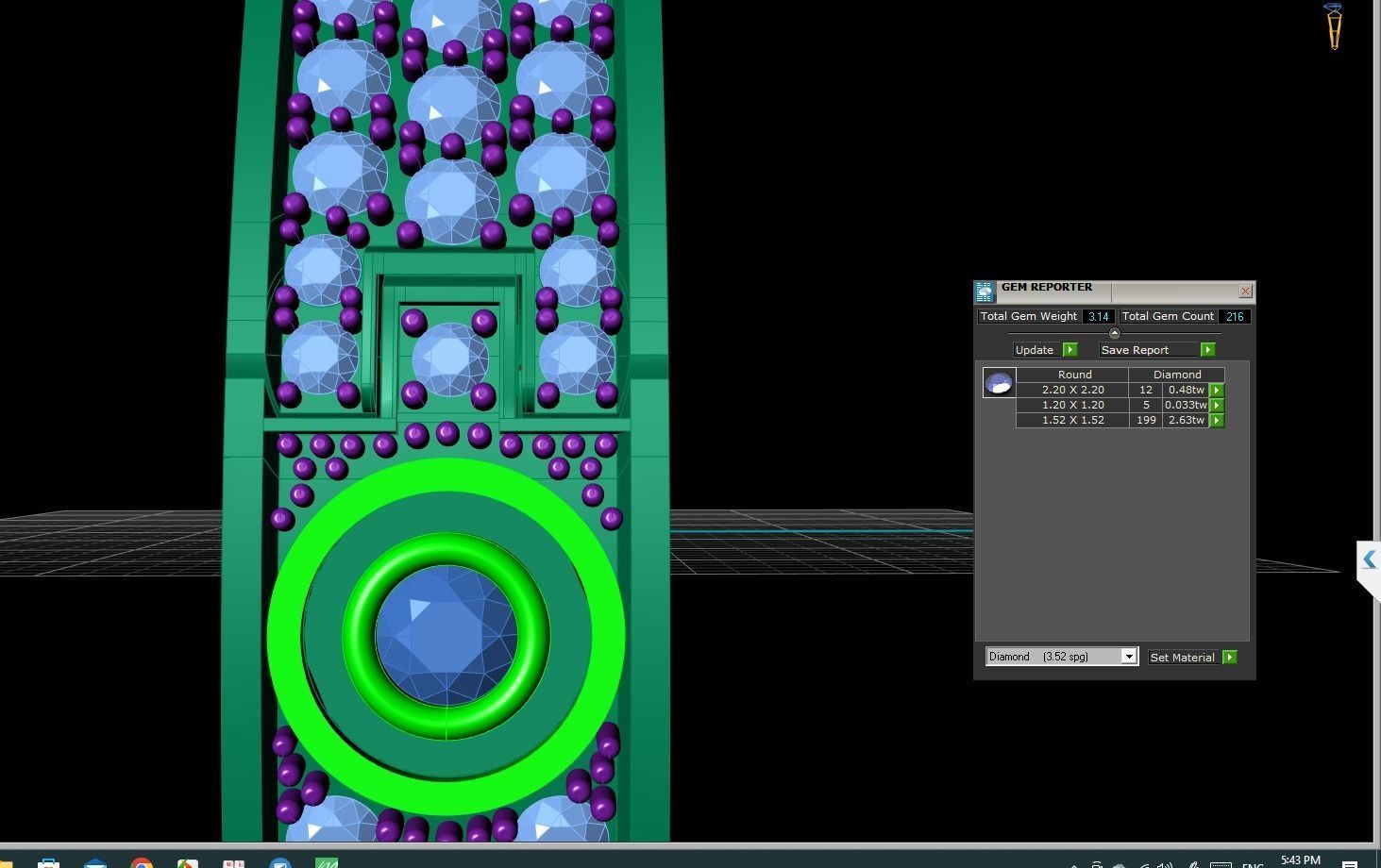1381x868 pixels.
Task: Click the Round column header
Action: click(x=1074, y=375)
